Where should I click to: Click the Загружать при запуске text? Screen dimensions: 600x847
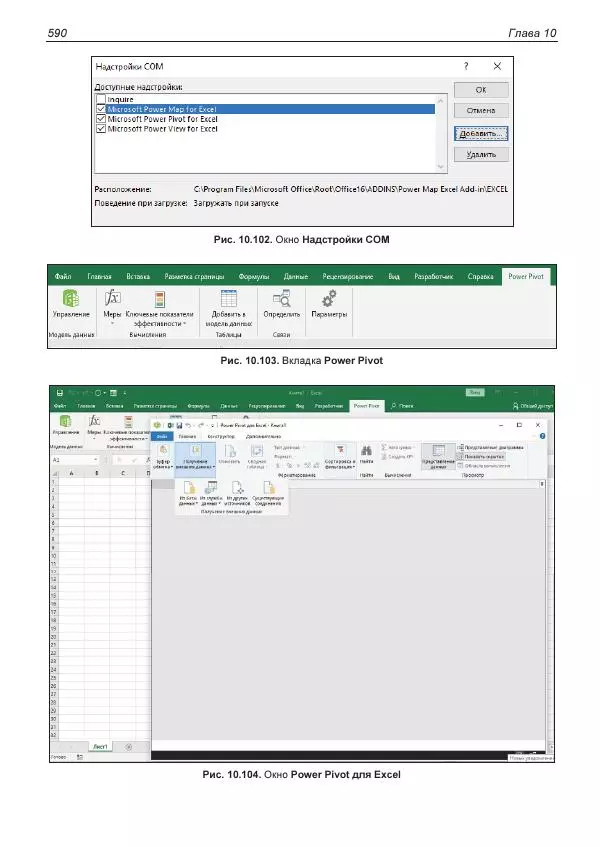236,203
